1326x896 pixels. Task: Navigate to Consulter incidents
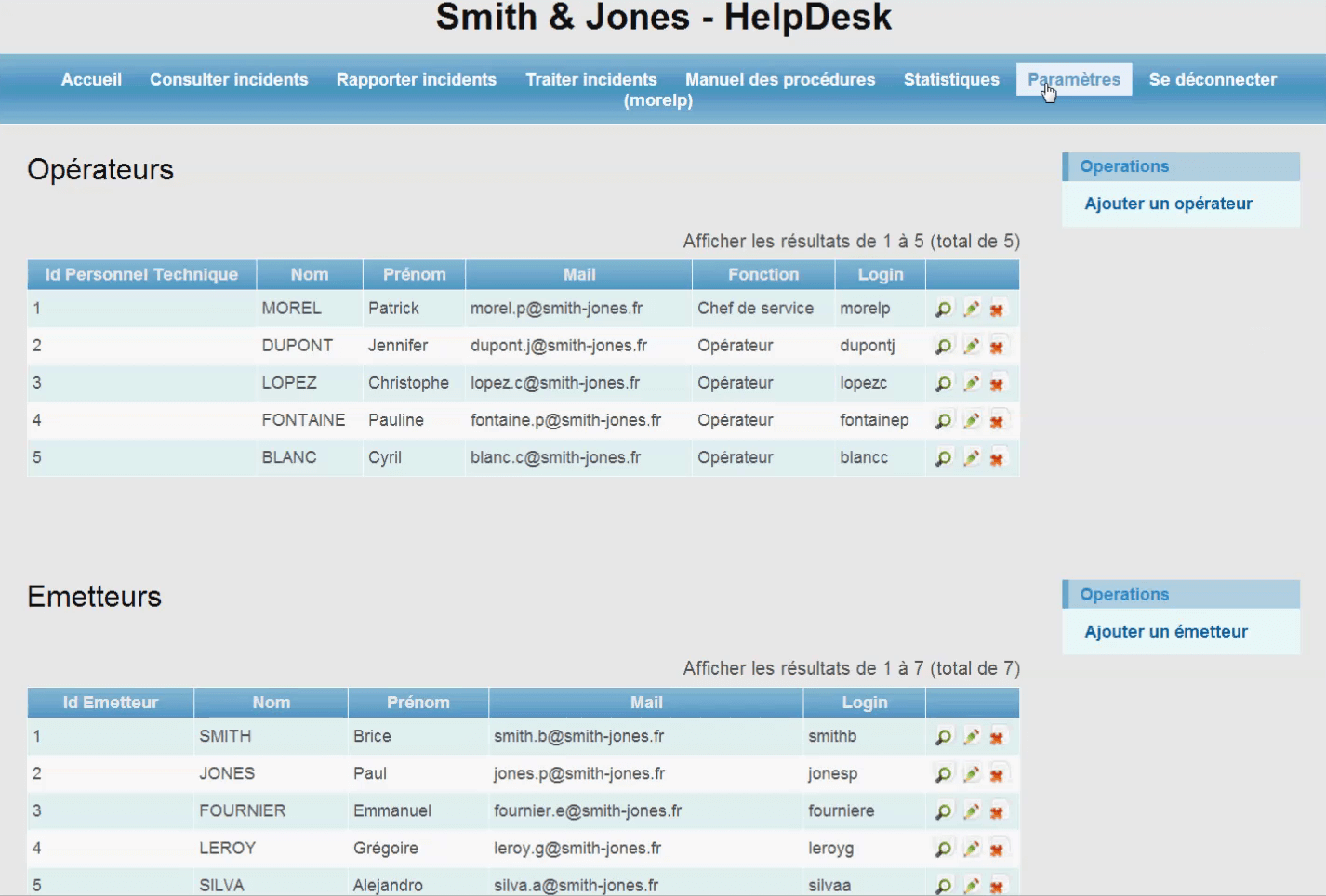pos(229,80)
